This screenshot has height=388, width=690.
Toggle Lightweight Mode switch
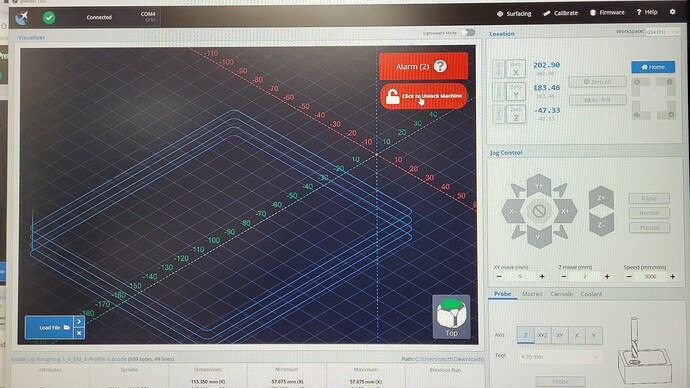pos(468,33)
